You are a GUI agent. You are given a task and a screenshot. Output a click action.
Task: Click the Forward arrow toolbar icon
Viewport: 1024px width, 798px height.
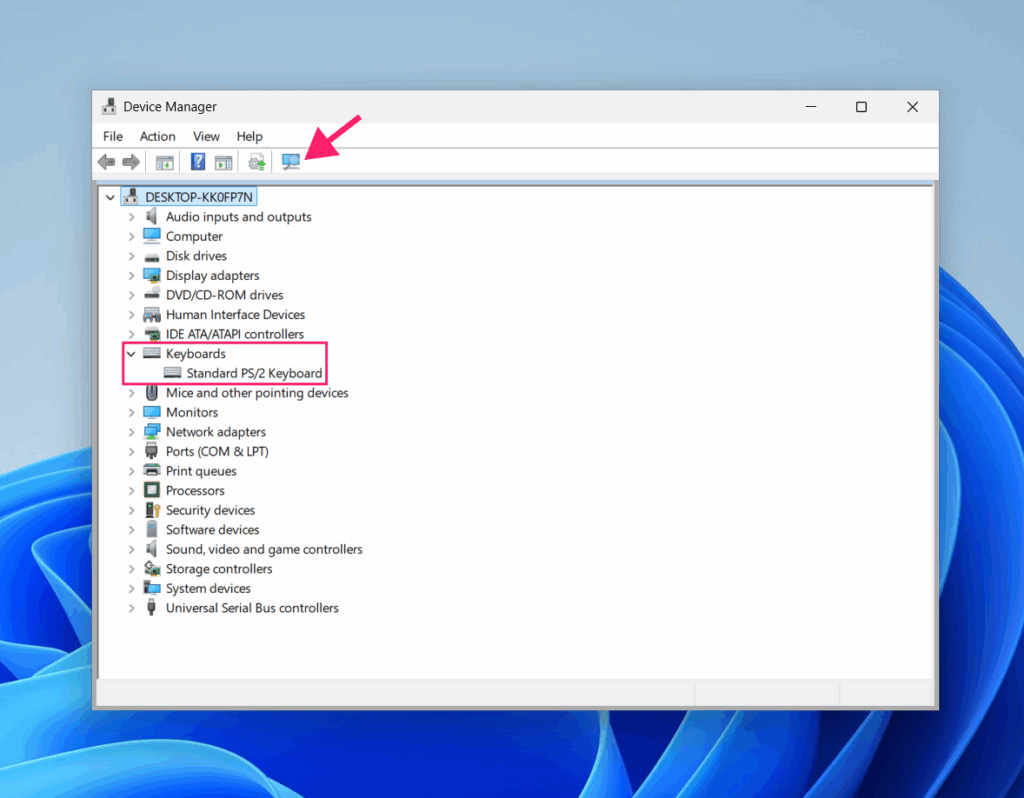point(131,162)
